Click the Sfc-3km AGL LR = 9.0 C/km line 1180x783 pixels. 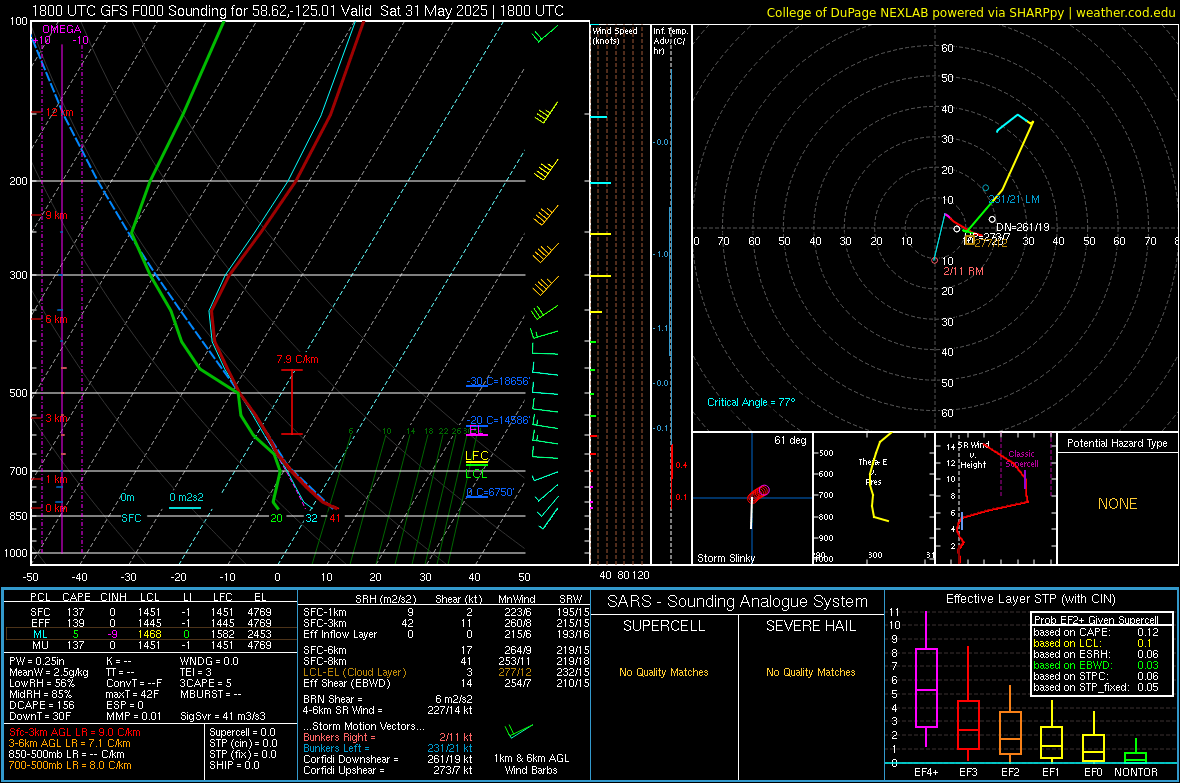[75, 732]
